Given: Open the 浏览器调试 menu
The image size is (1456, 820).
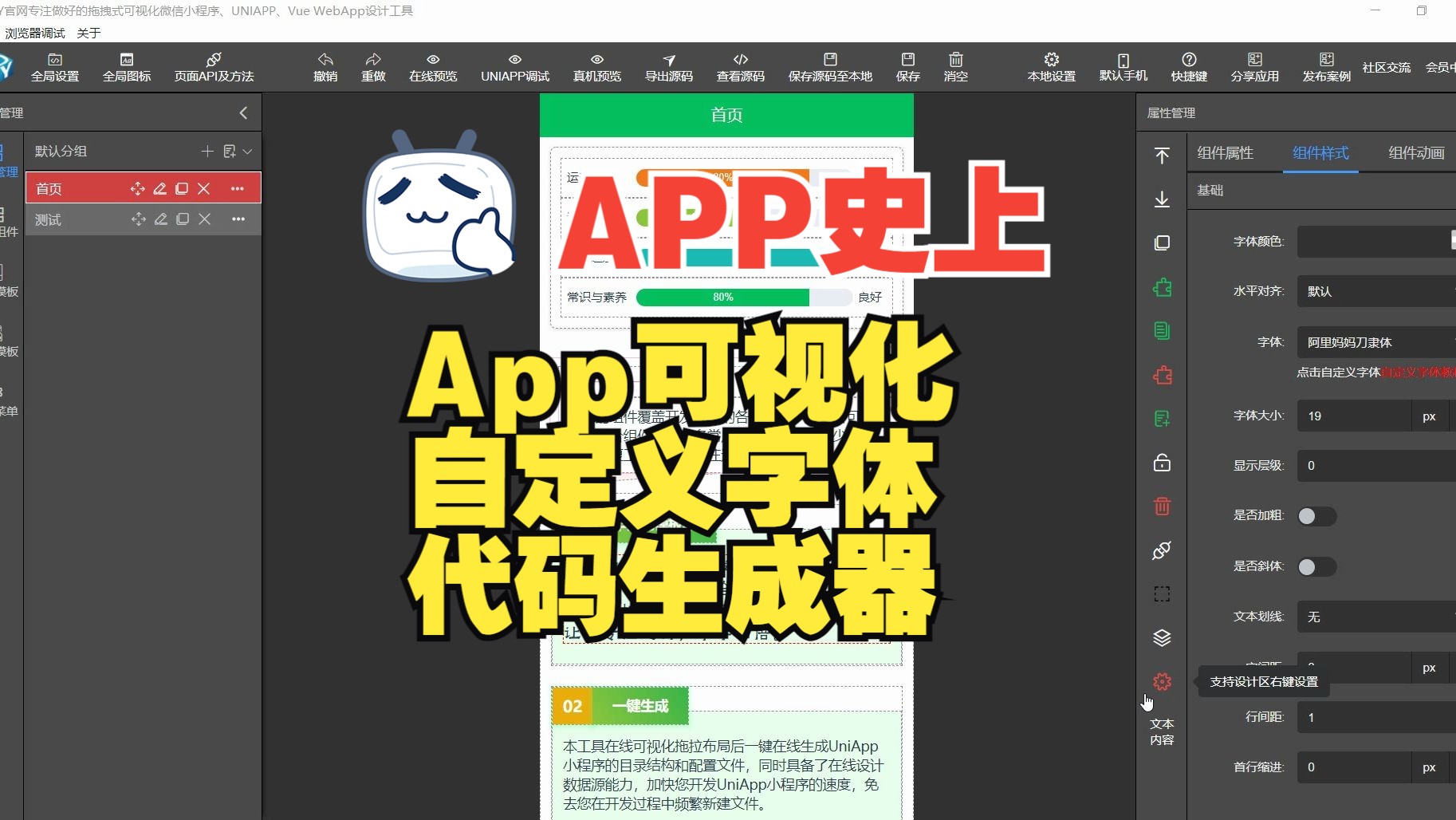Looking at the screenshot, I should coord(34,33).
